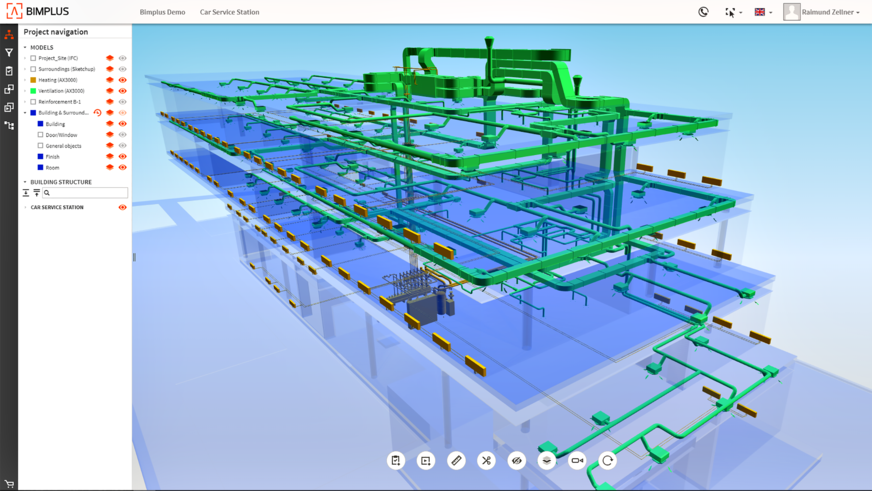
Task: Toggle visibility eye for Heating (AX3000)
Action: tap(122, 80)
